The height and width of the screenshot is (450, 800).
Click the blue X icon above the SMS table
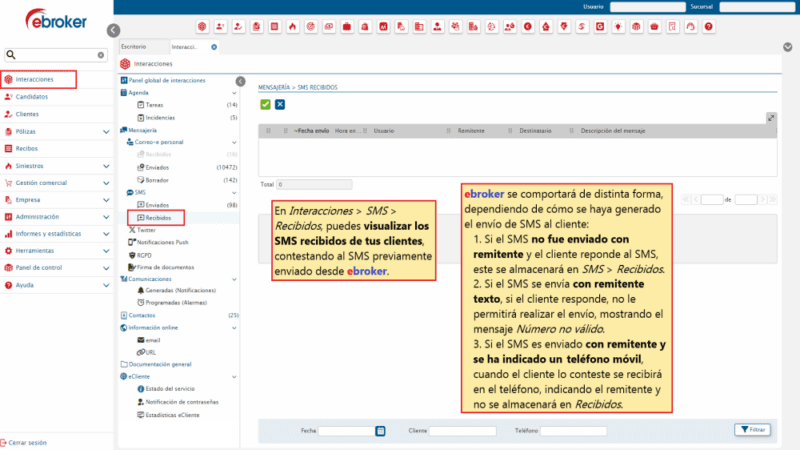[x=280, y=104]
